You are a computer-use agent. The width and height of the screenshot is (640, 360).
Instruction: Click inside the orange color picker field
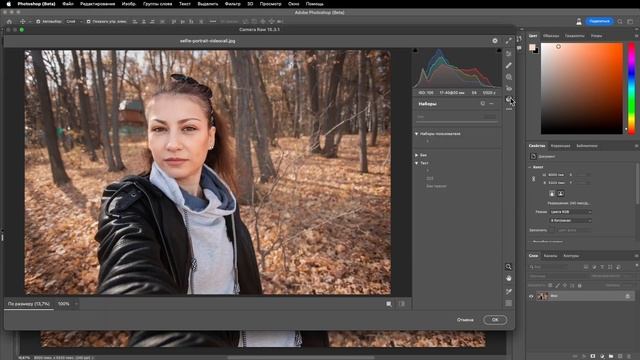click(x=582, y=88)
